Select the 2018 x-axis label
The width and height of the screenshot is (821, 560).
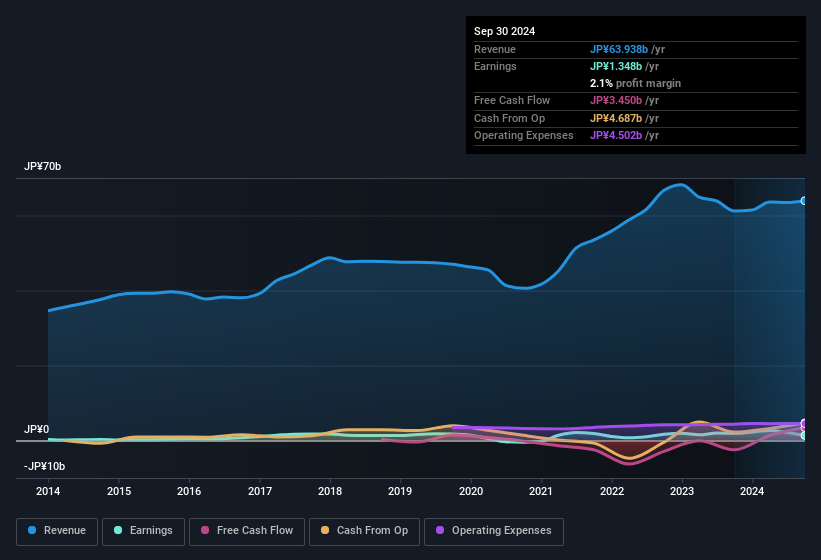pyautogui.click(x=330, y=491)
